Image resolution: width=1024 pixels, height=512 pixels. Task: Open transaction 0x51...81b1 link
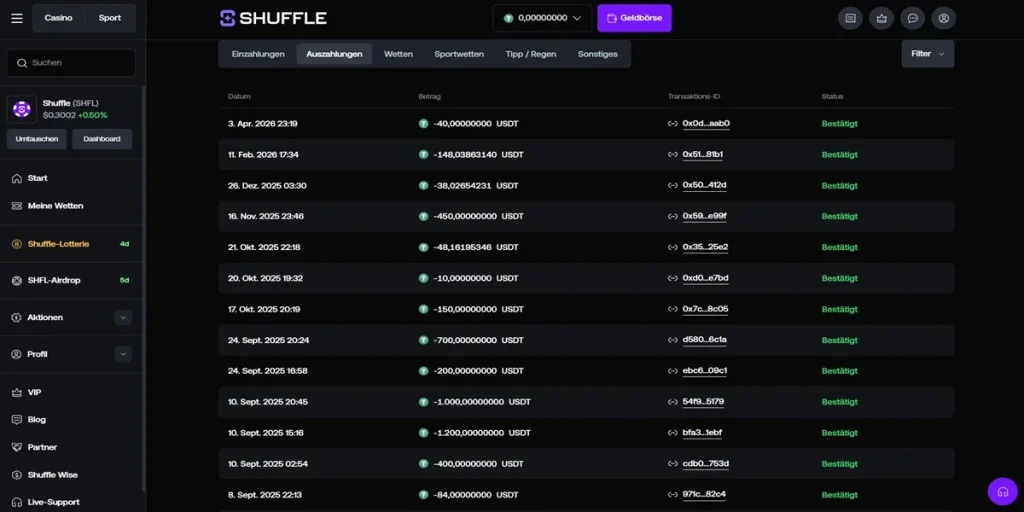[x=703, y=155]
